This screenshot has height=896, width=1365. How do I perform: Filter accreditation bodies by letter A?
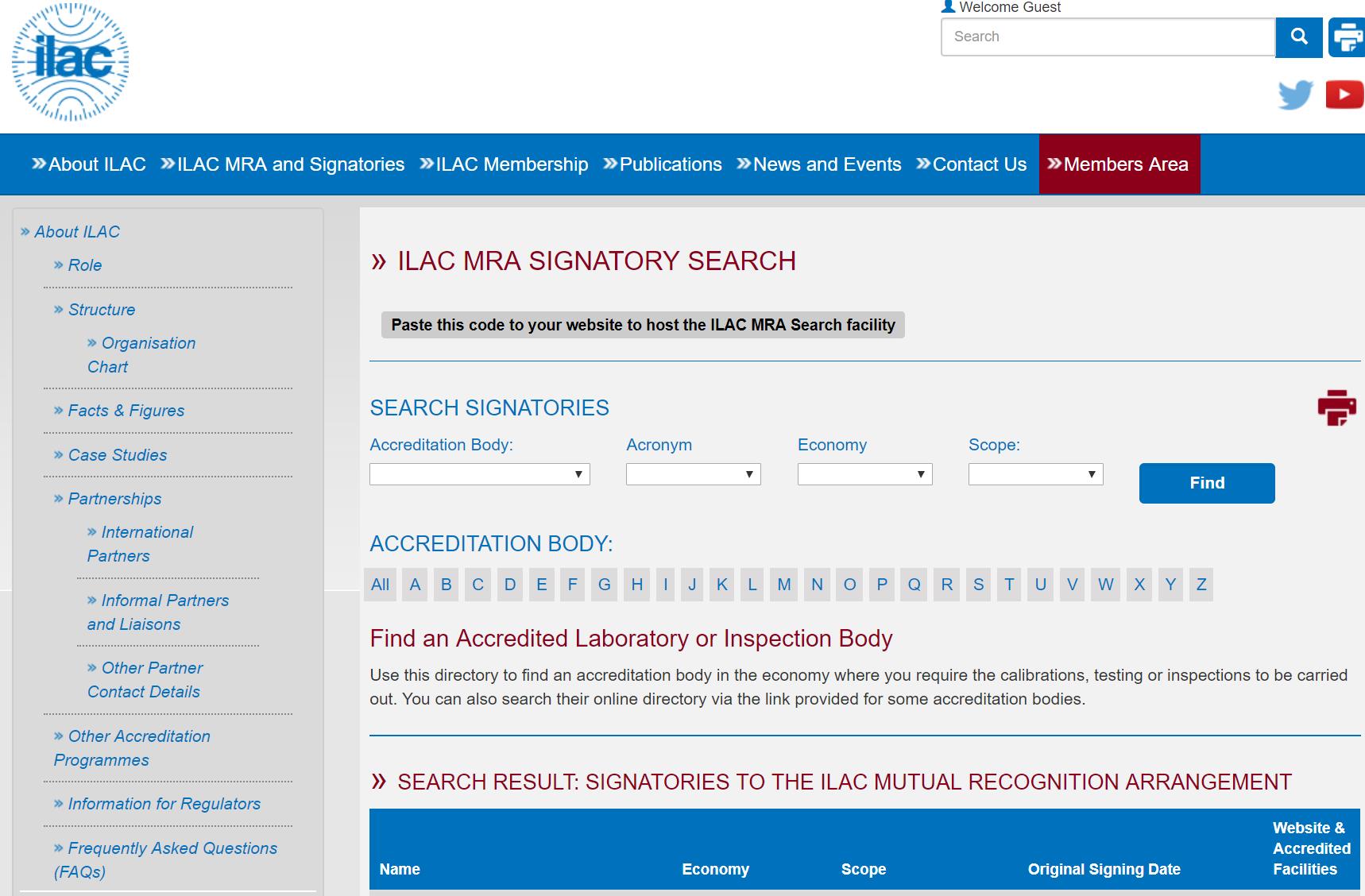[x=415, y=585]
